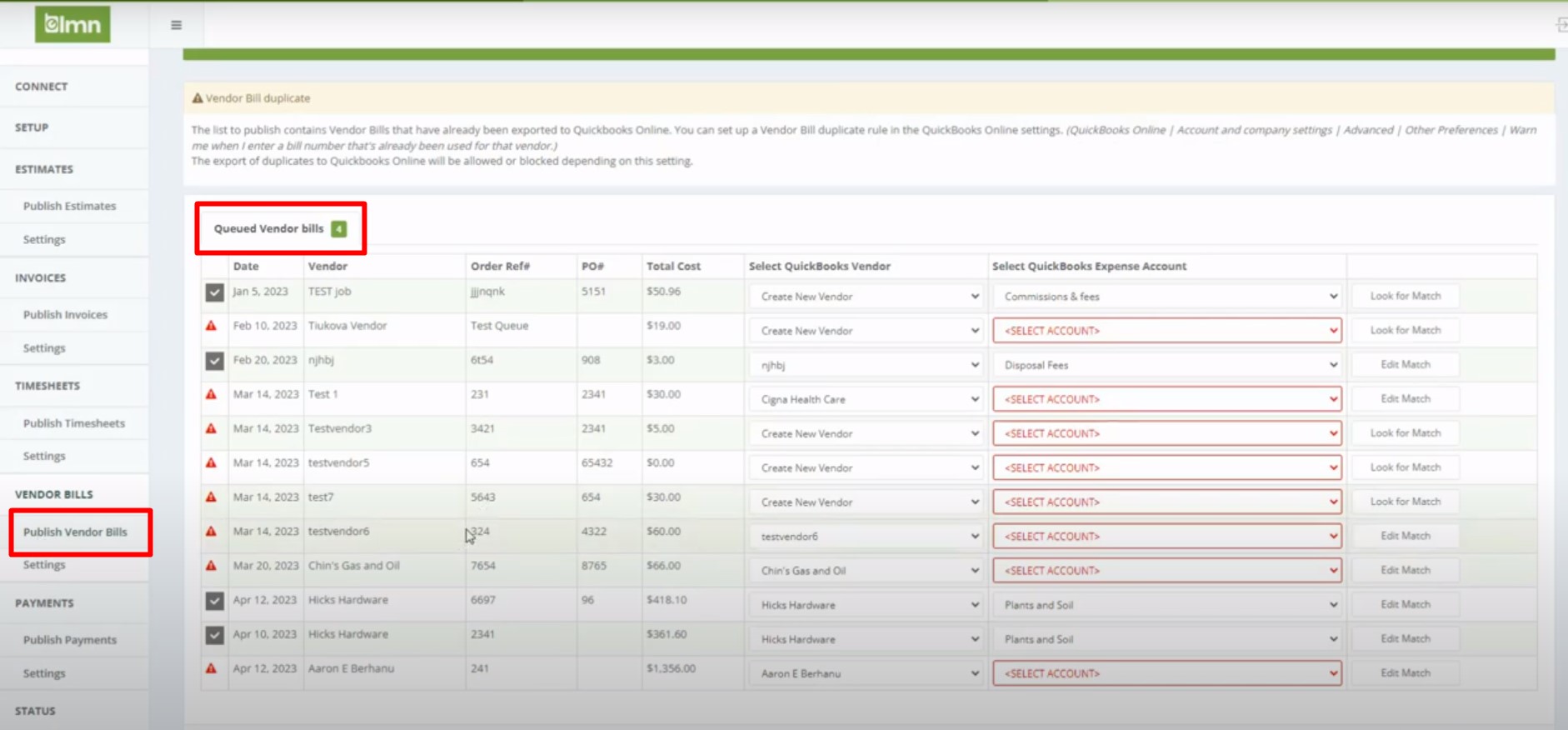Open Publish Payments in the sidebar
This screenshot has width=1568, height=730.
[70, 640]
